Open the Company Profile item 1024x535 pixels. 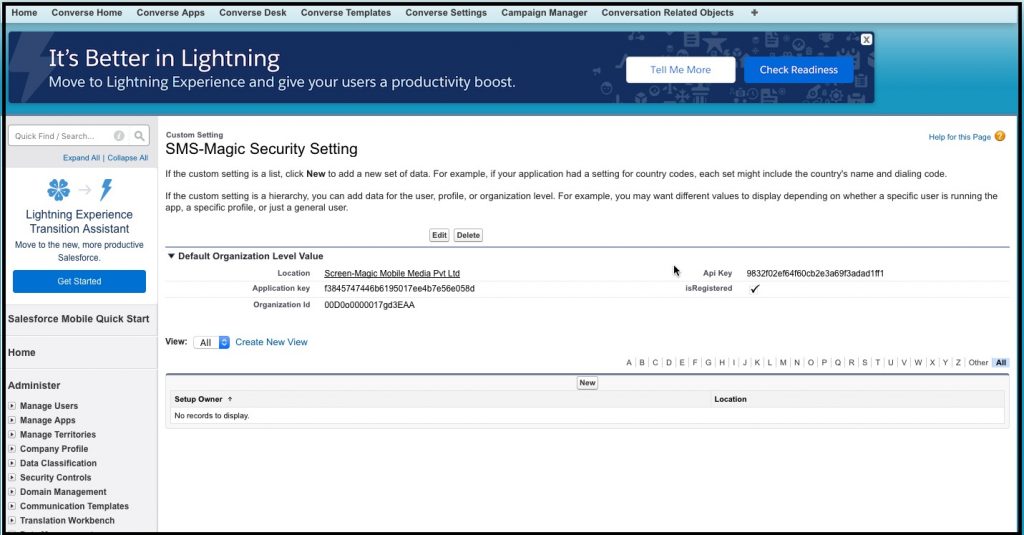point(54,449)
